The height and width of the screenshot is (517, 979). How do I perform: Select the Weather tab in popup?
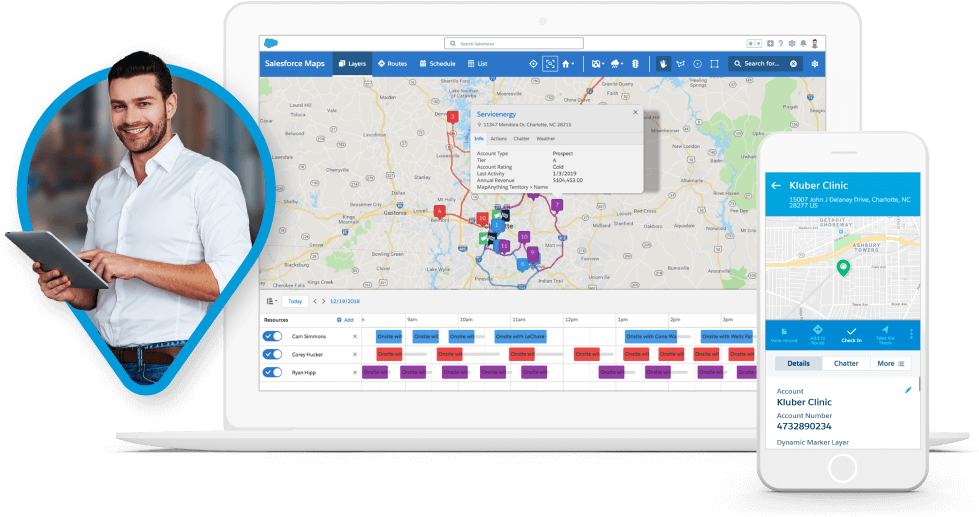pos(545,139)
